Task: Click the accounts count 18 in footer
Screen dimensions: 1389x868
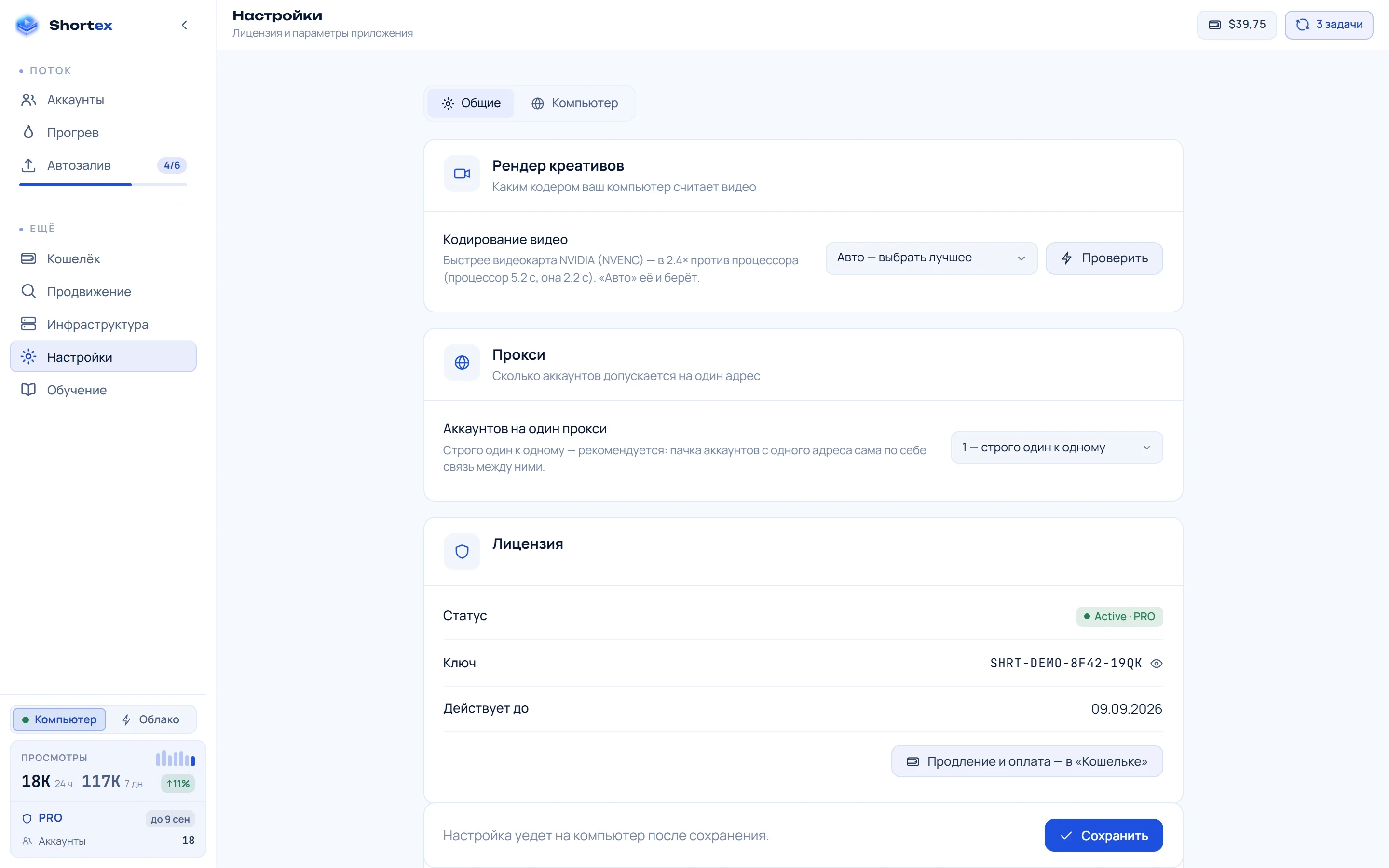Action: (x=188, y=841)
